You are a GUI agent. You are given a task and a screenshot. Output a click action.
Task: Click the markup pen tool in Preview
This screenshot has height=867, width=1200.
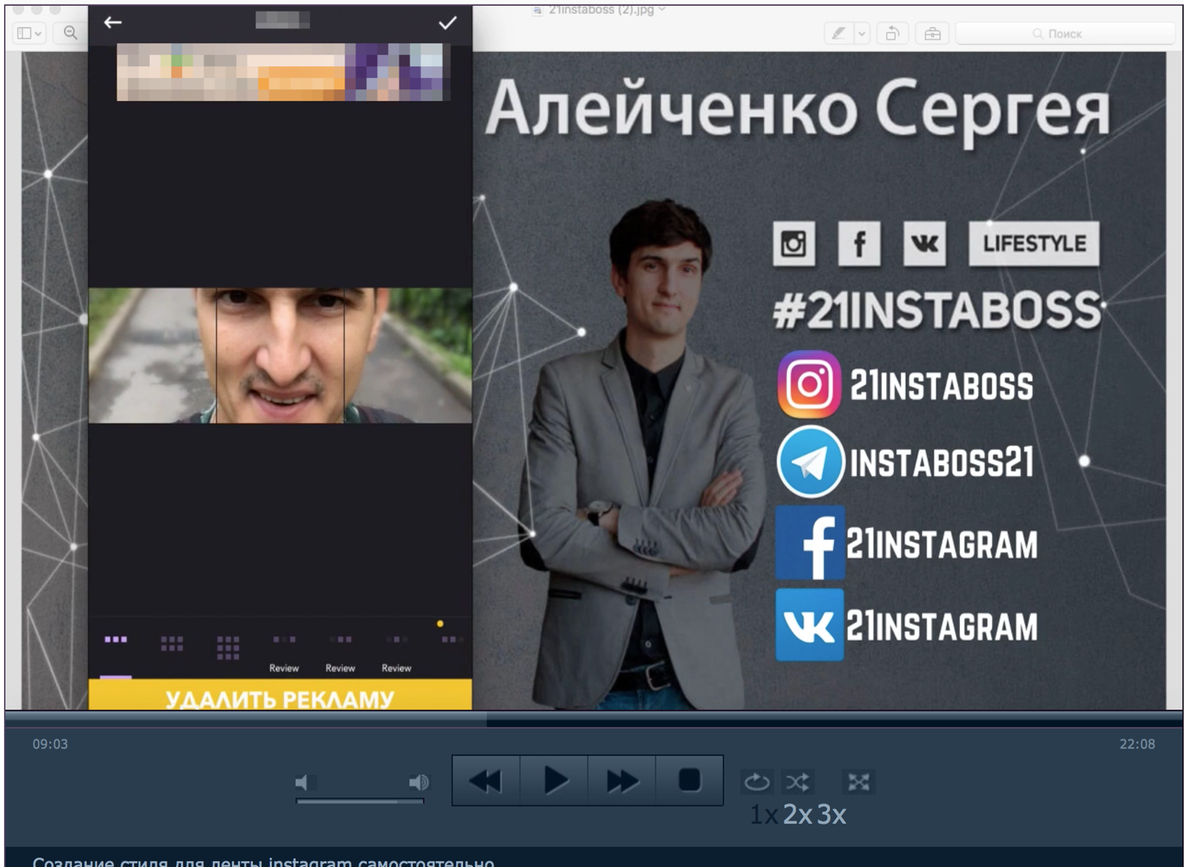[x=838, y=33]
